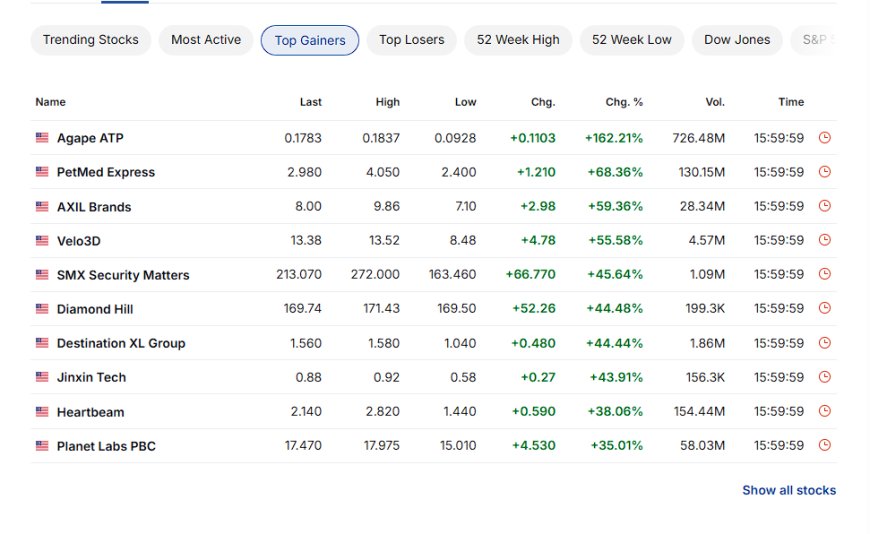Viewport: 870px width, 534px height.
Task: Switch to Dow Jones tab
Action: coord(737,40)
